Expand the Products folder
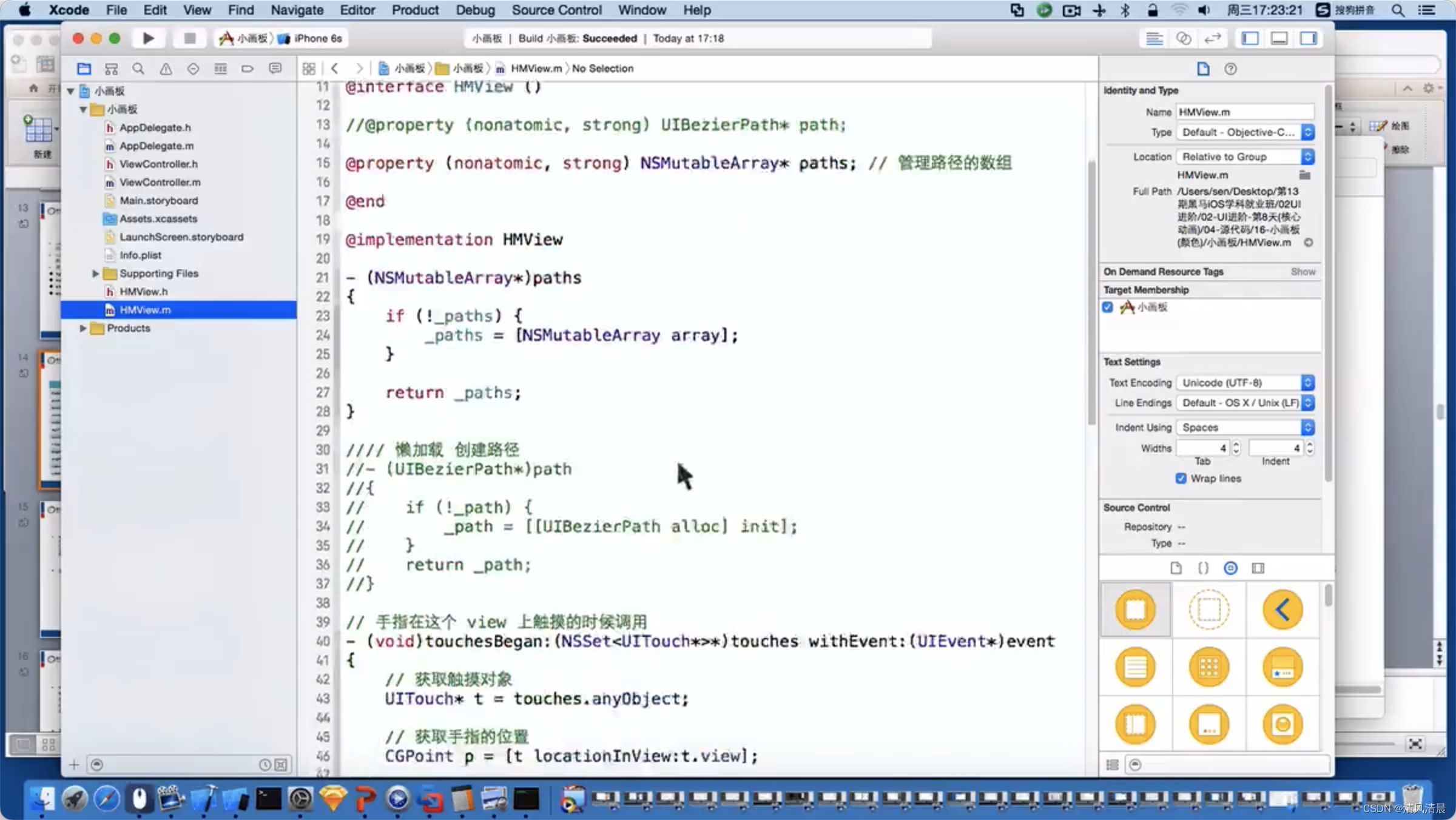Viewport: 1456px width, 820px height. 83,328
